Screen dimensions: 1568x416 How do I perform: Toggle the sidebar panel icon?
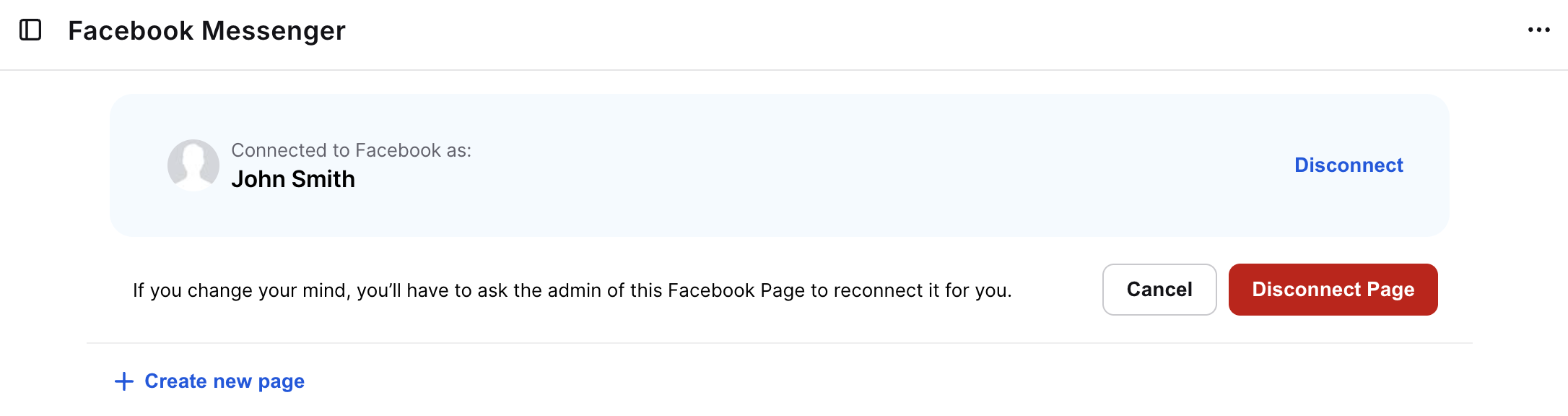point(30,30)
